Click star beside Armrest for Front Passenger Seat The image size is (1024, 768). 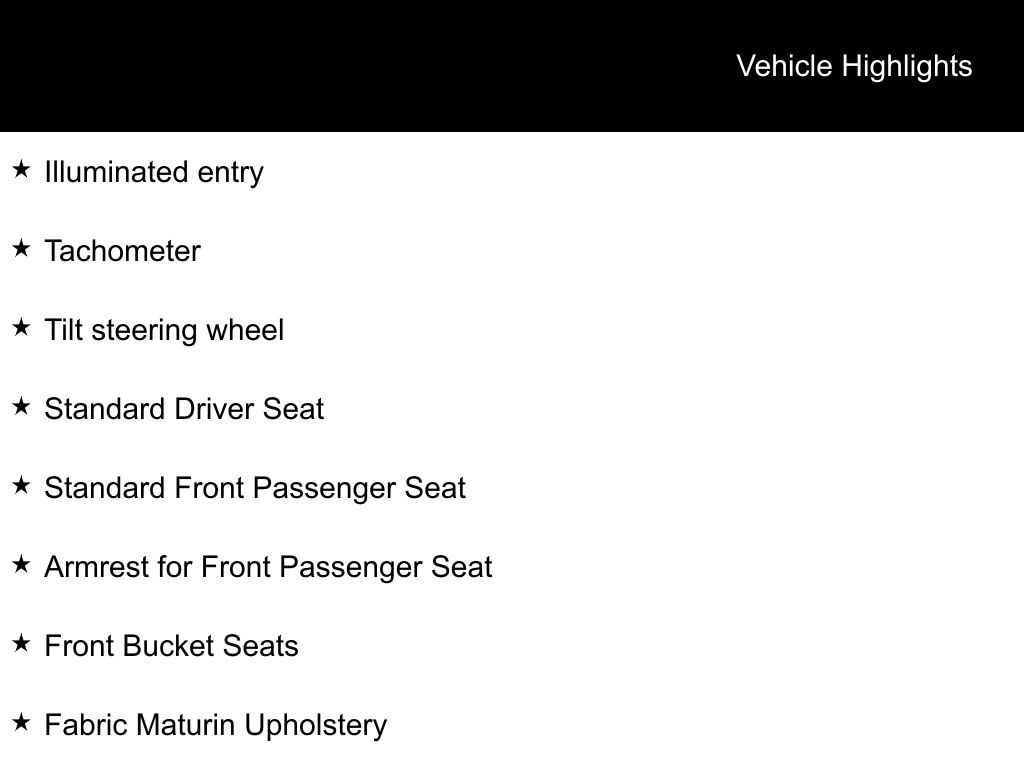pos(21,565)
